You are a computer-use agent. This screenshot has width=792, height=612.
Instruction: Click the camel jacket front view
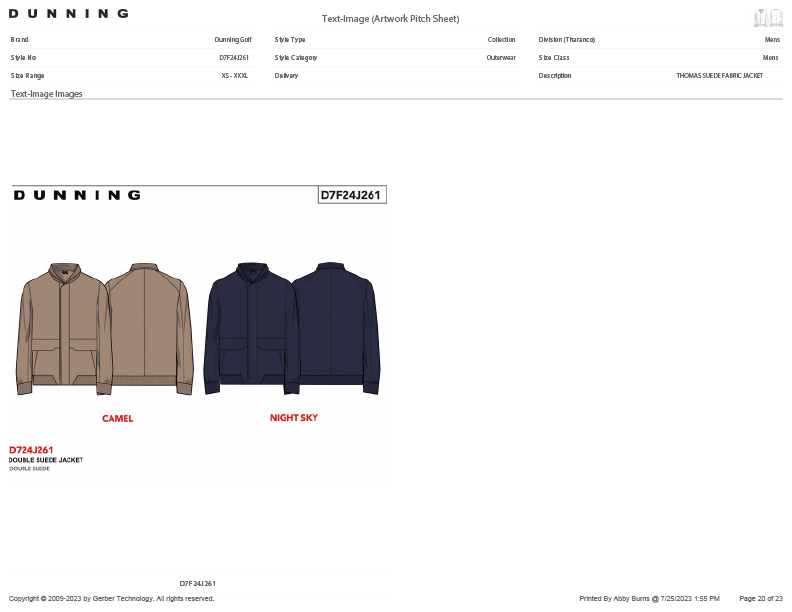64,329
